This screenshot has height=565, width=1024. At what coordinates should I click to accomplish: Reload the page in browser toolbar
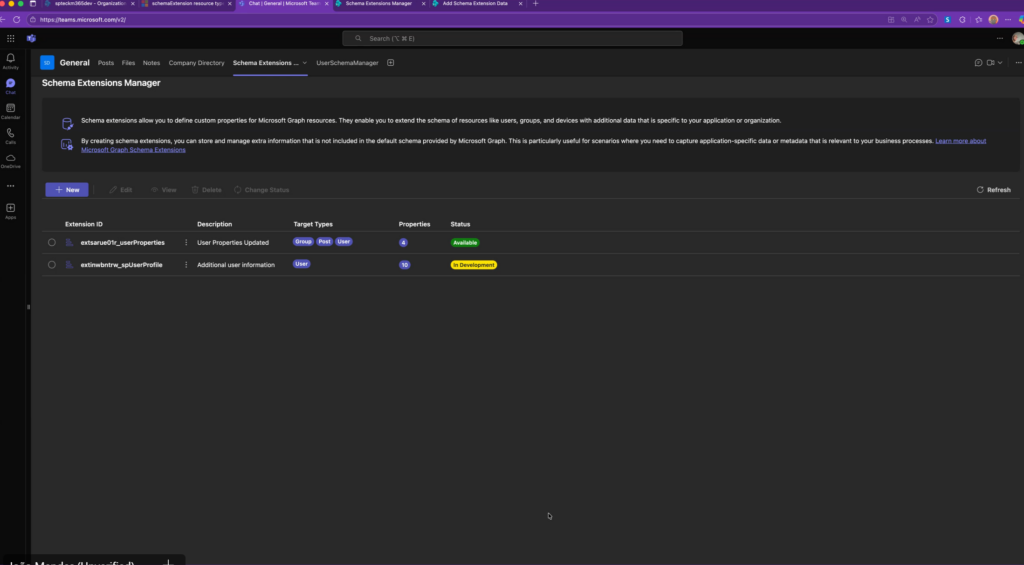[16, 20]
